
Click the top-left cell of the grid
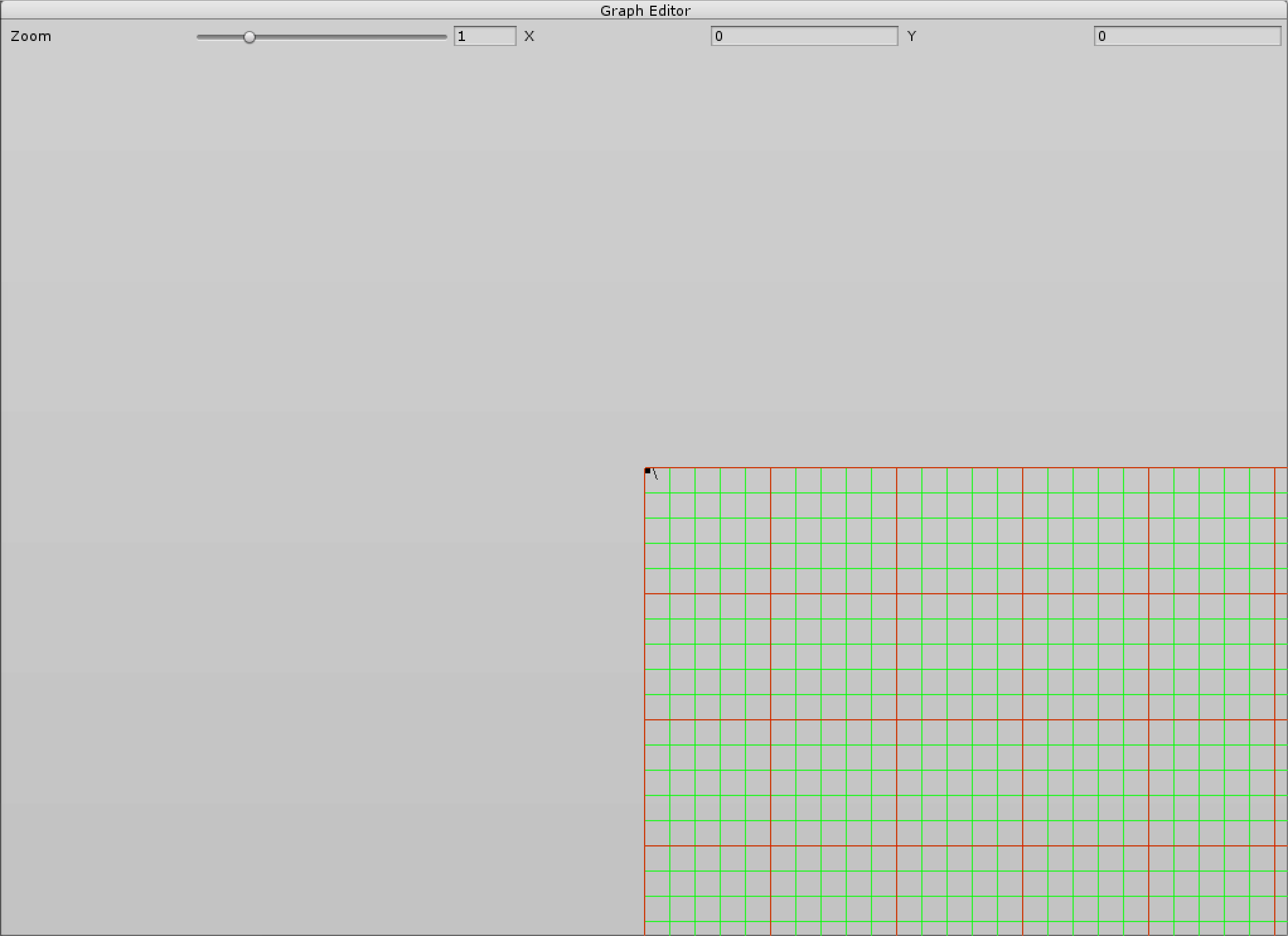pyautogui.click(x=658, y=482)
